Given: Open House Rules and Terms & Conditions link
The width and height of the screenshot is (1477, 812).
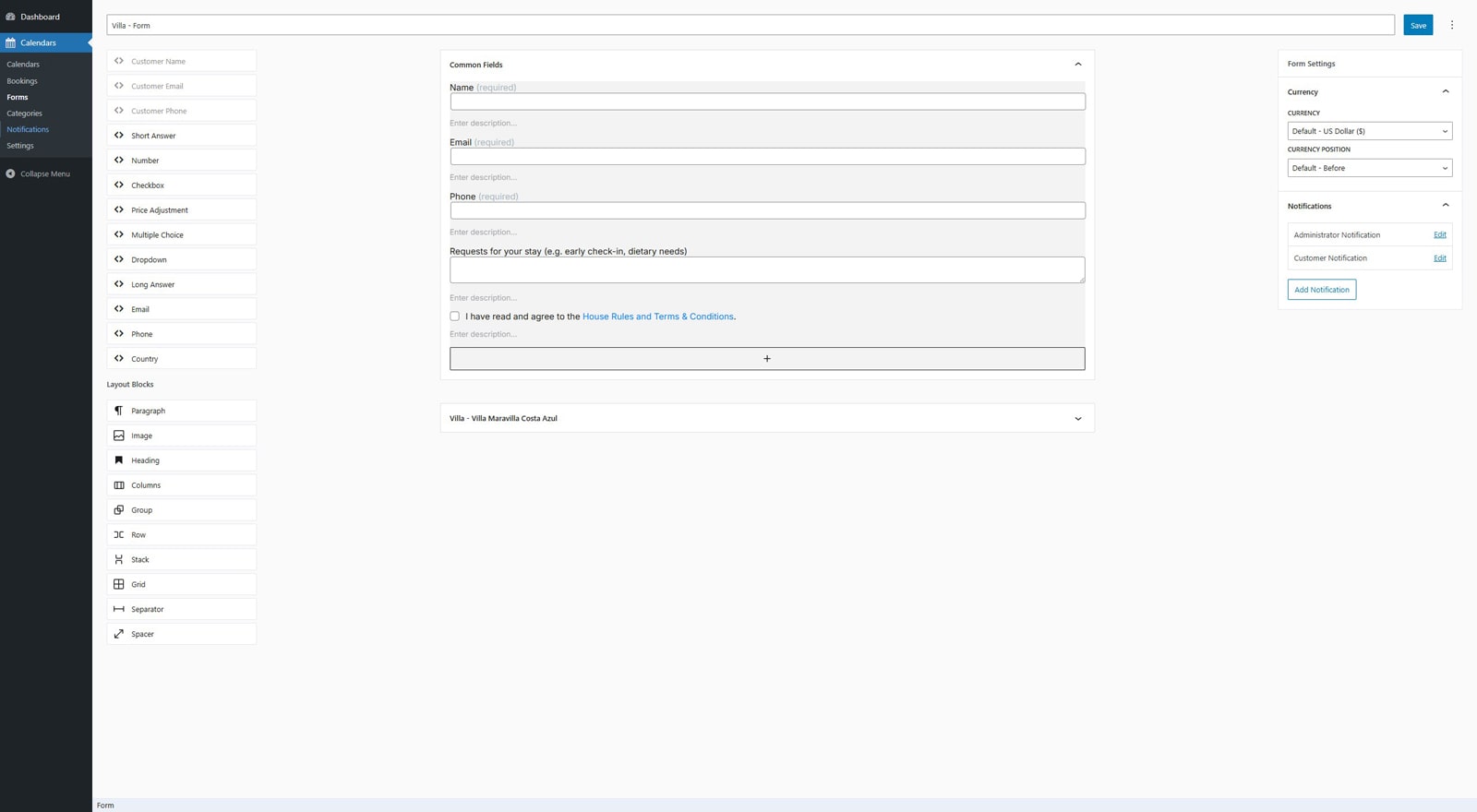Looking at the screenshot, I should [x=657, y=316].
